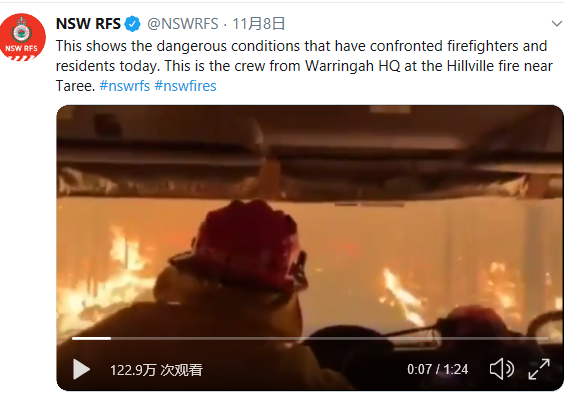Screen dimensions: 565x402
Task: Open the #nswfires hashtag
Action: point(185,86)
